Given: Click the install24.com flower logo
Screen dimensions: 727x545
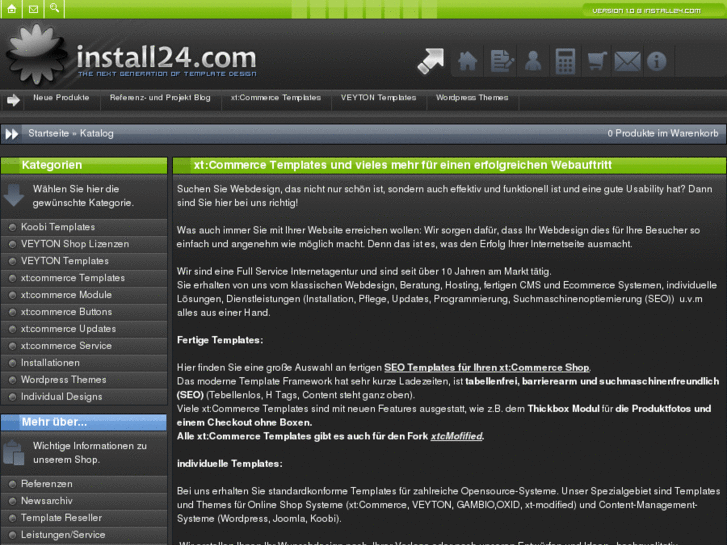Looking at the screenshot, I should [36, 55].
